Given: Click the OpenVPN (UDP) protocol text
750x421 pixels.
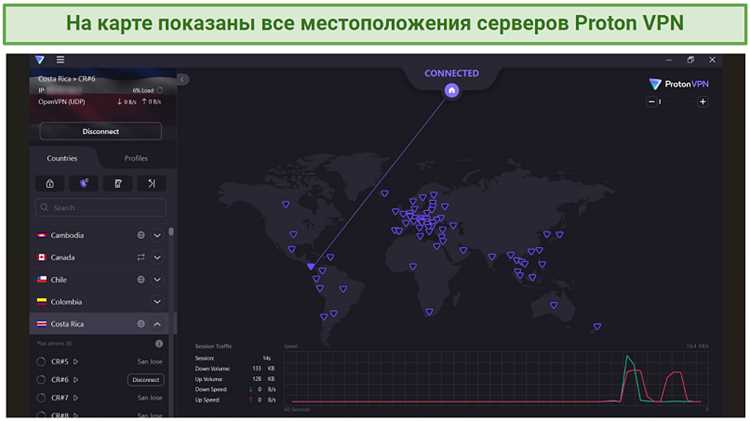Looking at the screenshot, I should coord(62,102).
